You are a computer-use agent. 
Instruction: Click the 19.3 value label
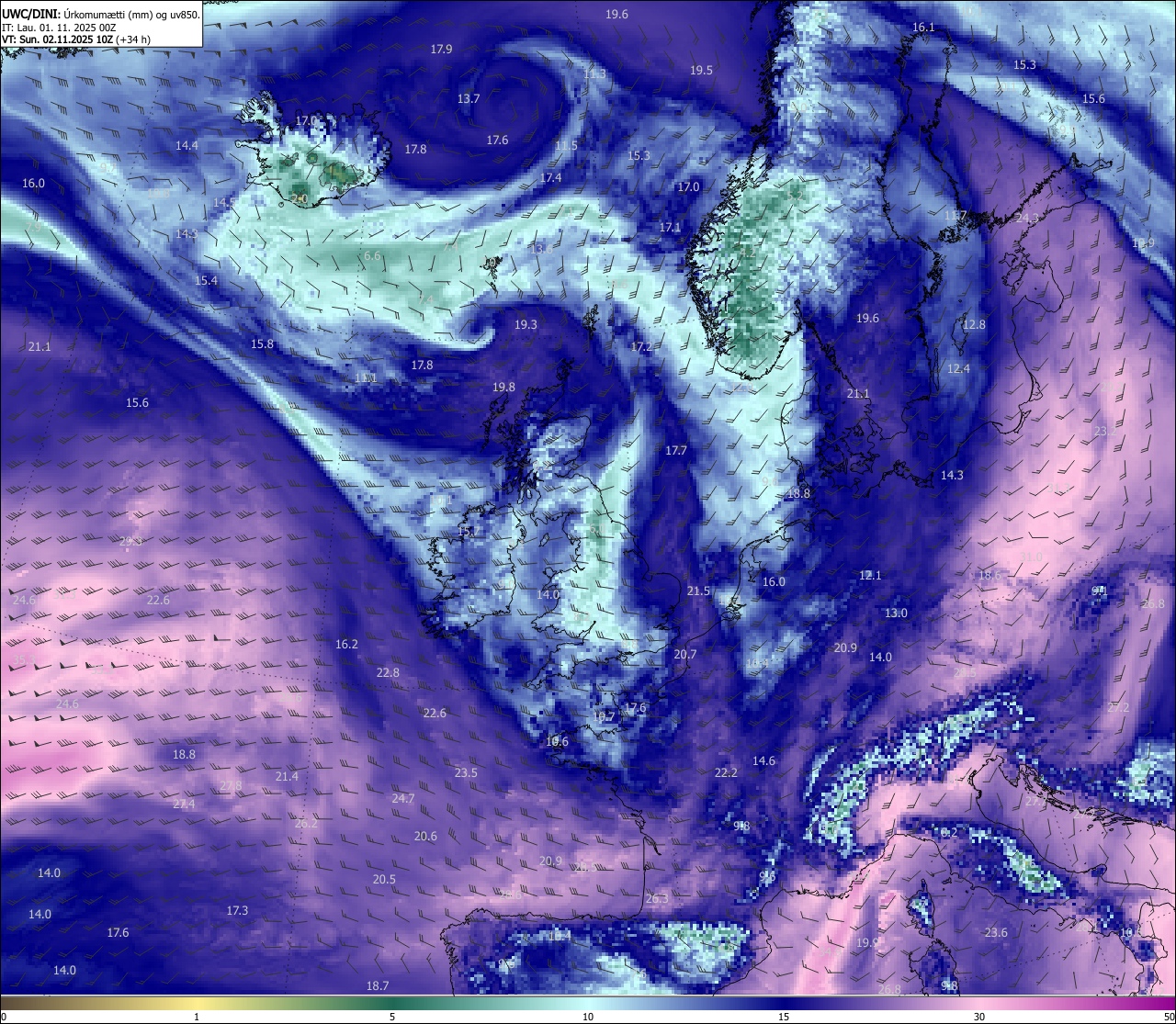tap(526, 325)
